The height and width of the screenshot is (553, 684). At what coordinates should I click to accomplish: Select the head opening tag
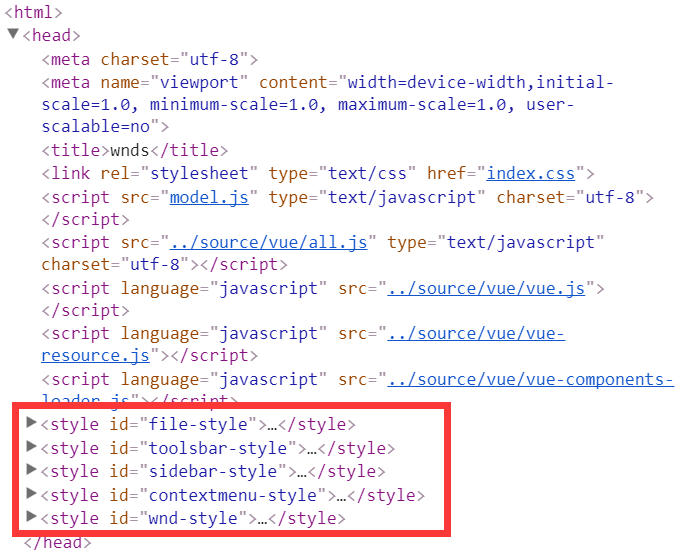pyautogui.click(x=51, y=35)
